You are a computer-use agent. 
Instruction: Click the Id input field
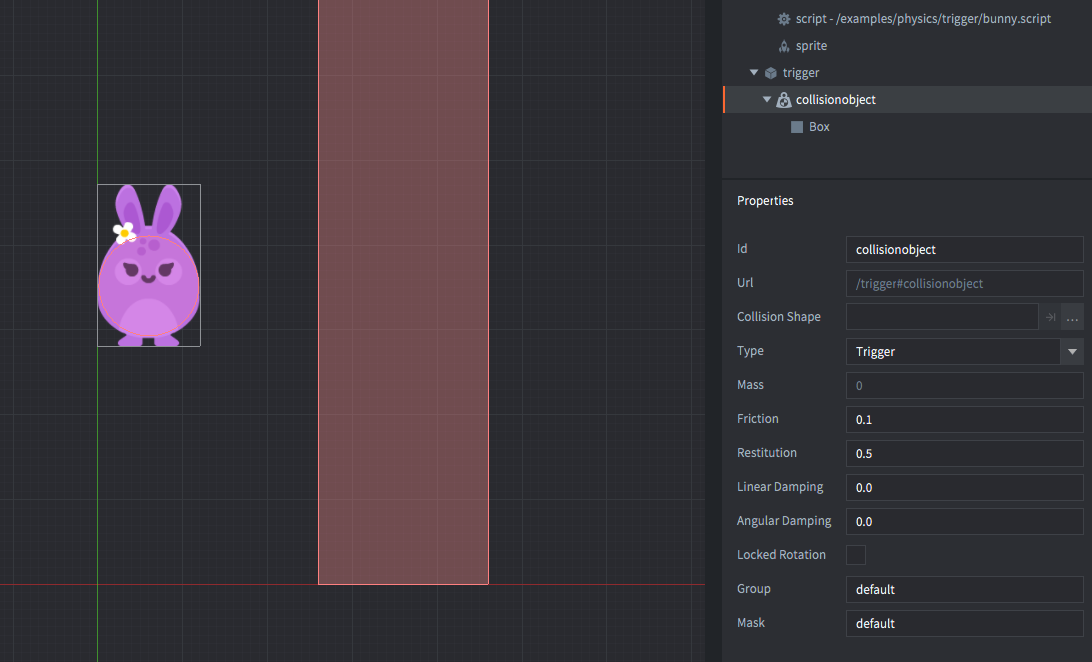965,249
